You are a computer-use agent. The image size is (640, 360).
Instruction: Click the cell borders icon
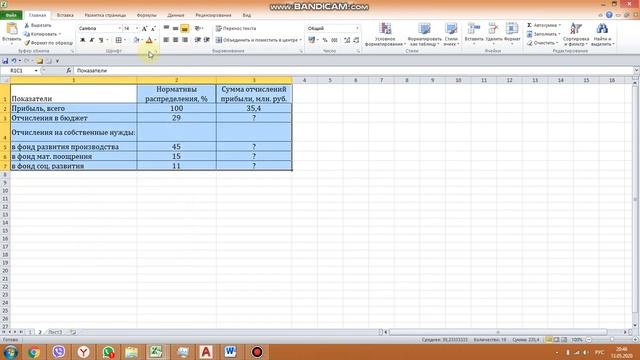pos(118,40)
